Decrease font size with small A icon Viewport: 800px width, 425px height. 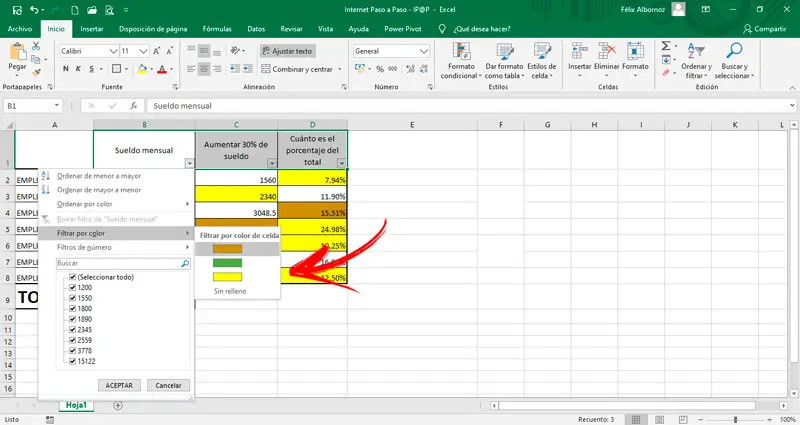169,51
